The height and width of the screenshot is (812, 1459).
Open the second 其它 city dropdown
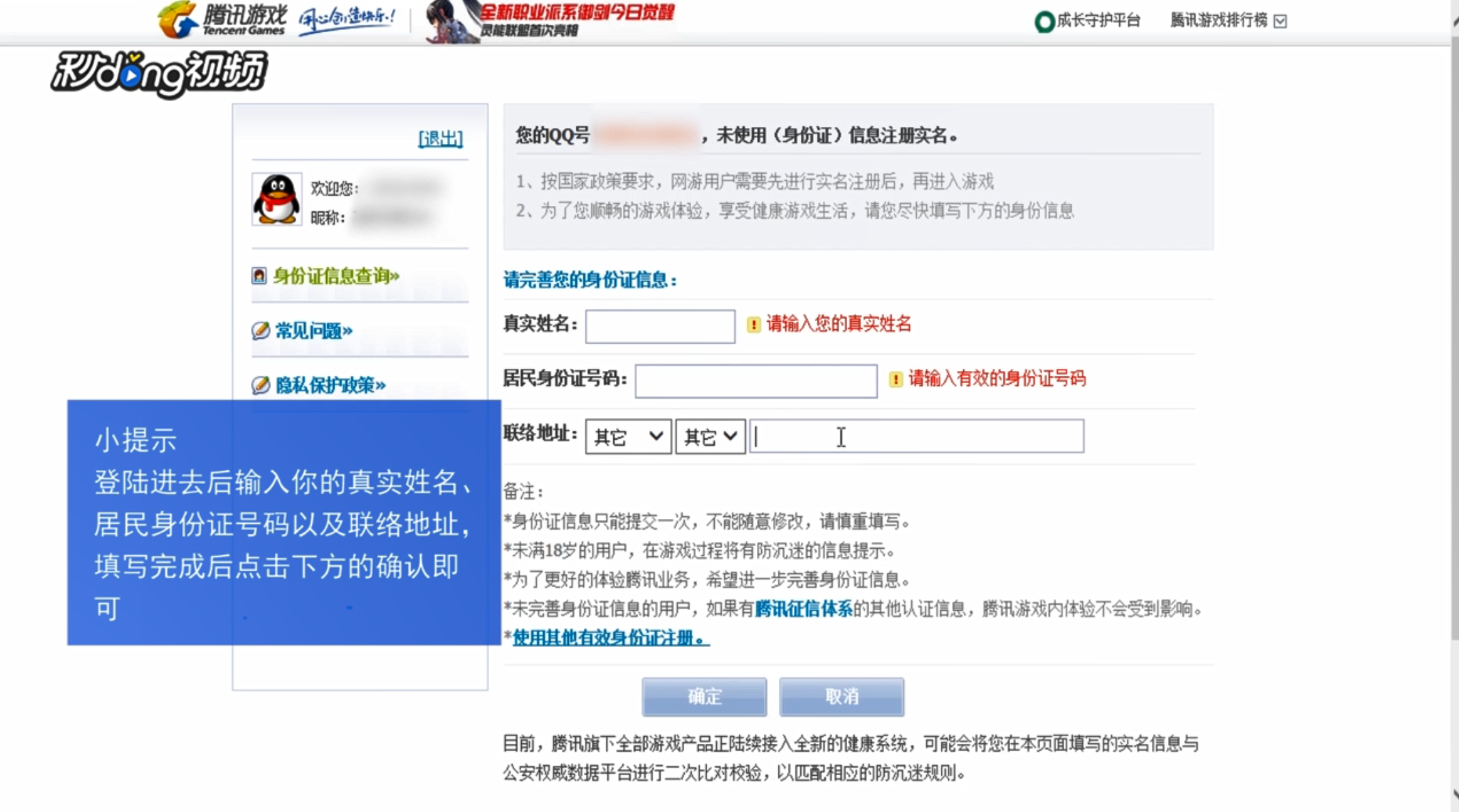[710, 436]
